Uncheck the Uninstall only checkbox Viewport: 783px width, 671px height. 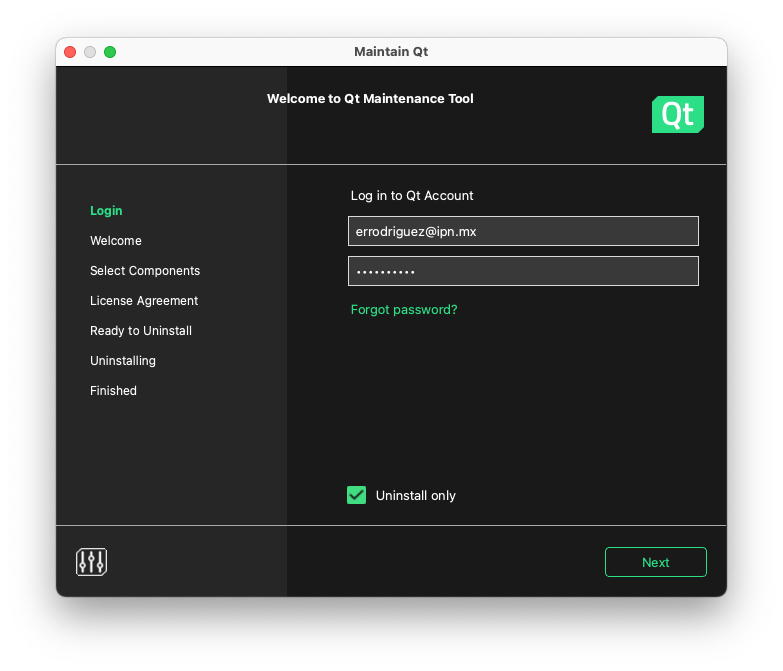356,495
